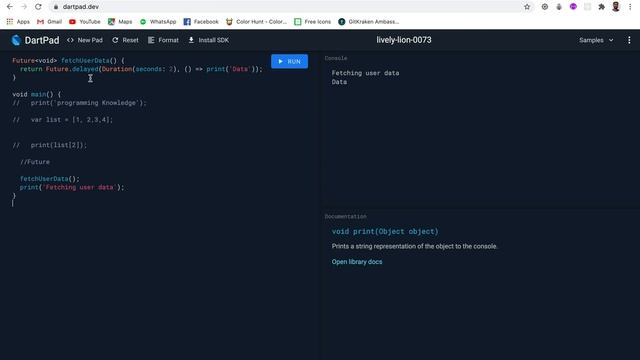This screenshot has height=360, width=640.
Task: Open the Samples dropdown
Action: (x=596, y=40)
